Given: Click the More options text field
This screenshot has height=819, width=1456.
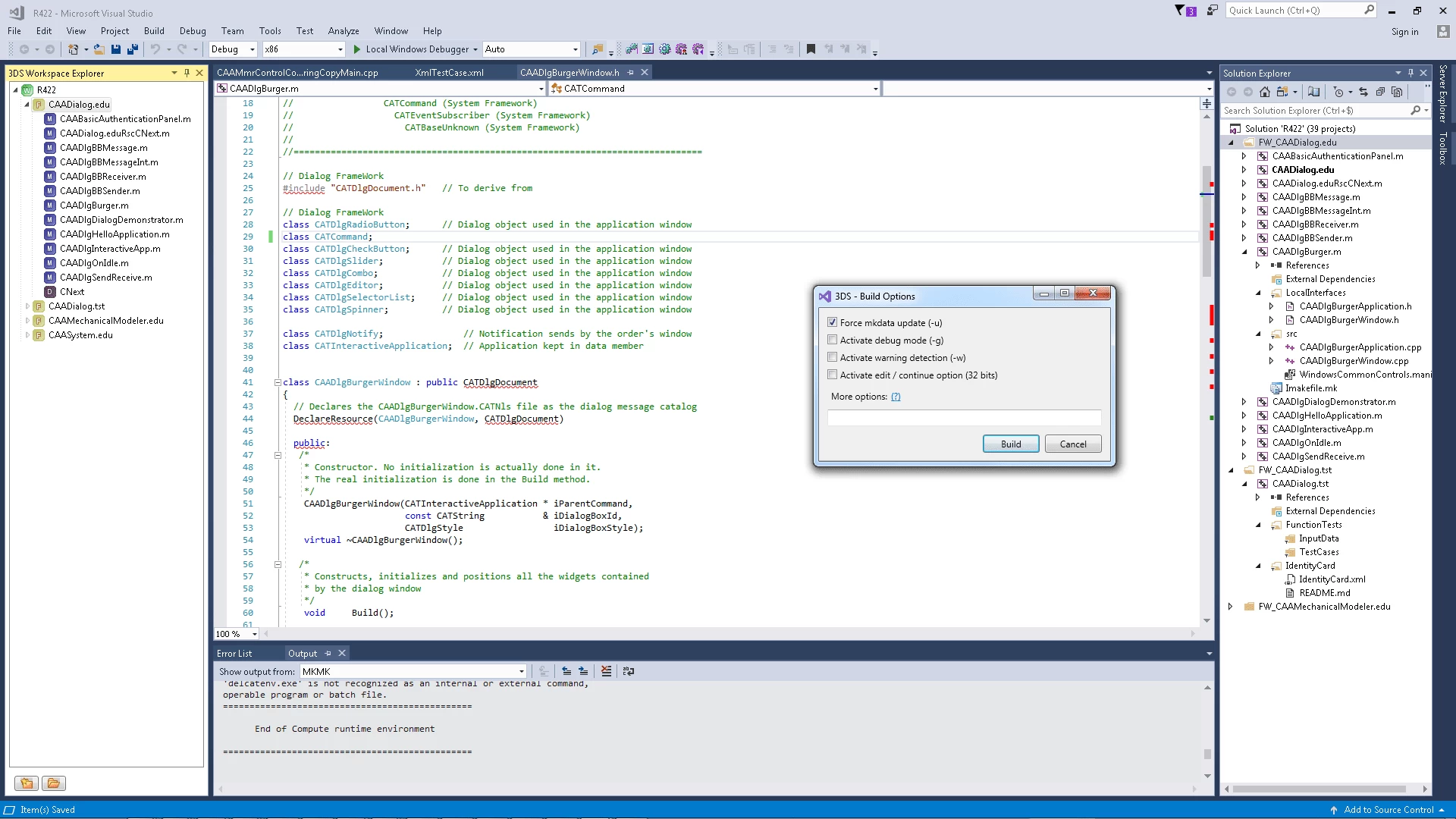Looking at the screenshot, I should tap(963, 418).
